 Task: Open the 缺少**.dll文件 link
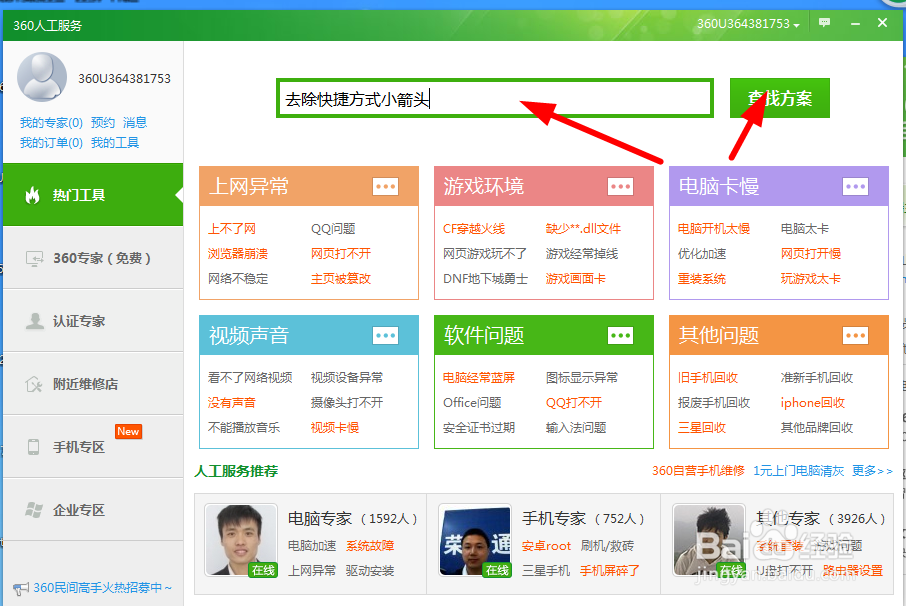pyautogui.click(x=583, y=229)
